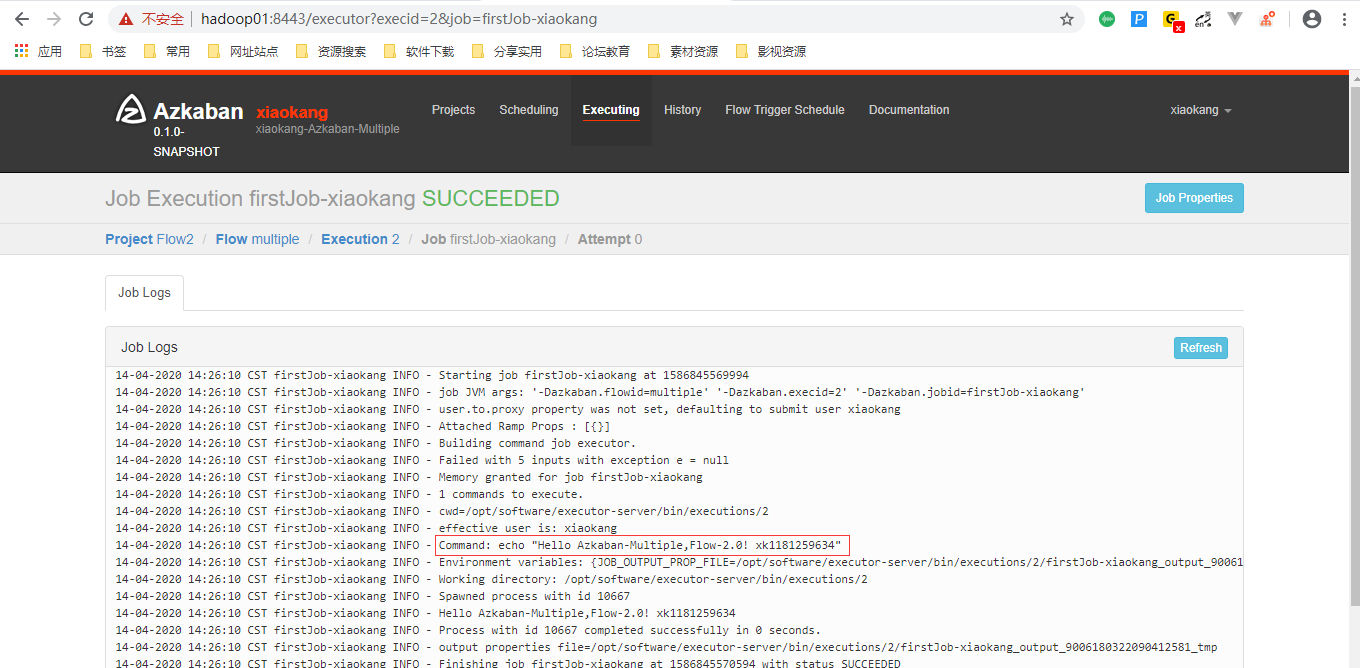
Task: Open the red network-diagram extension icon
Action: (x=1267, y=19)
